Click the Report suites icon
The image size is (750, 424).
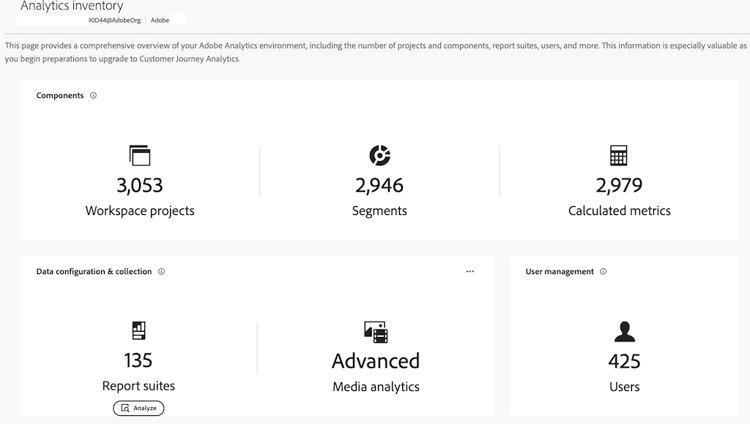[139, 330]
